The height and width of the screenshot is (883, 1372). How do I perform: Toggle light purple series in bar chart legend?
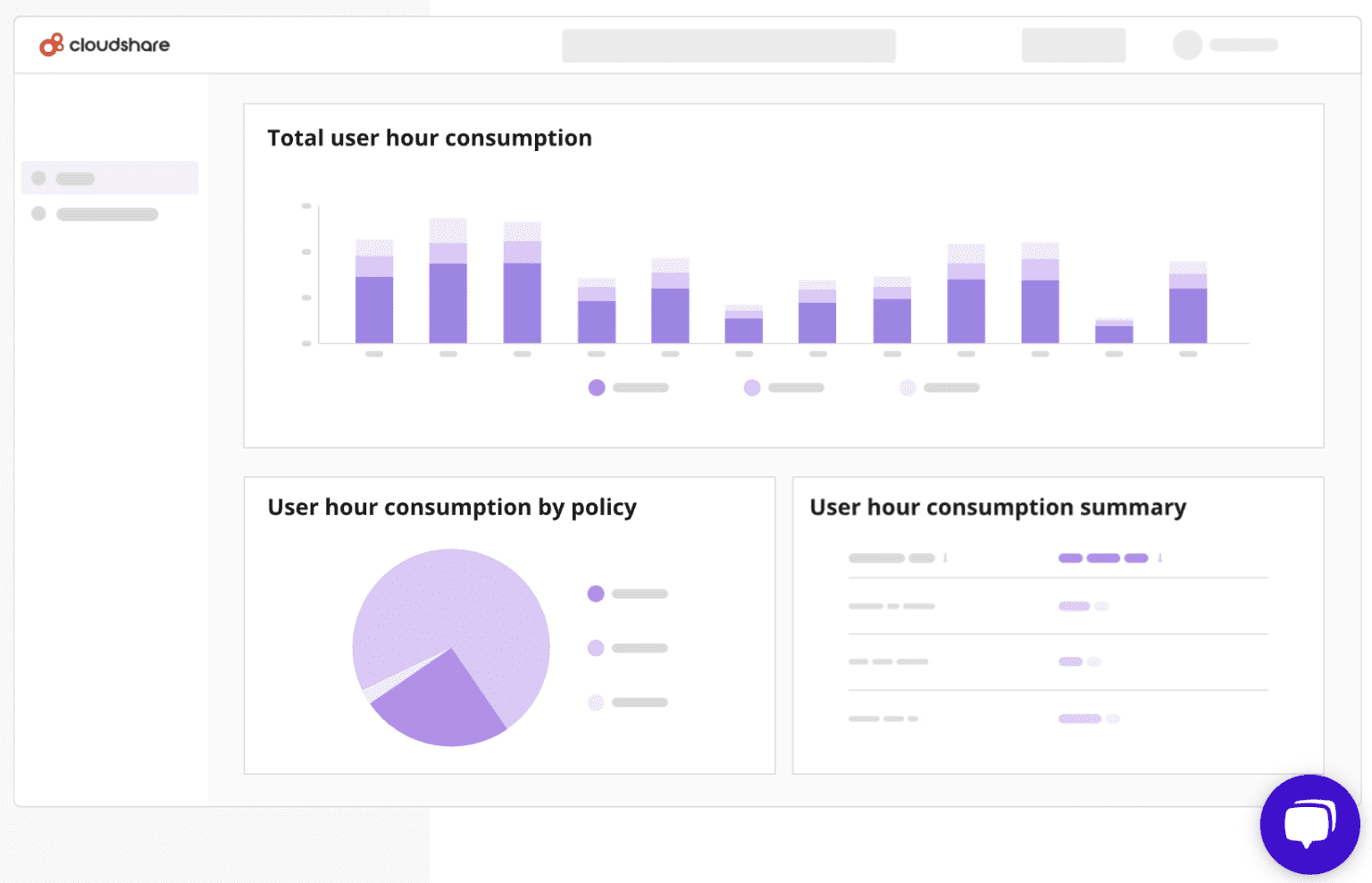752,387
